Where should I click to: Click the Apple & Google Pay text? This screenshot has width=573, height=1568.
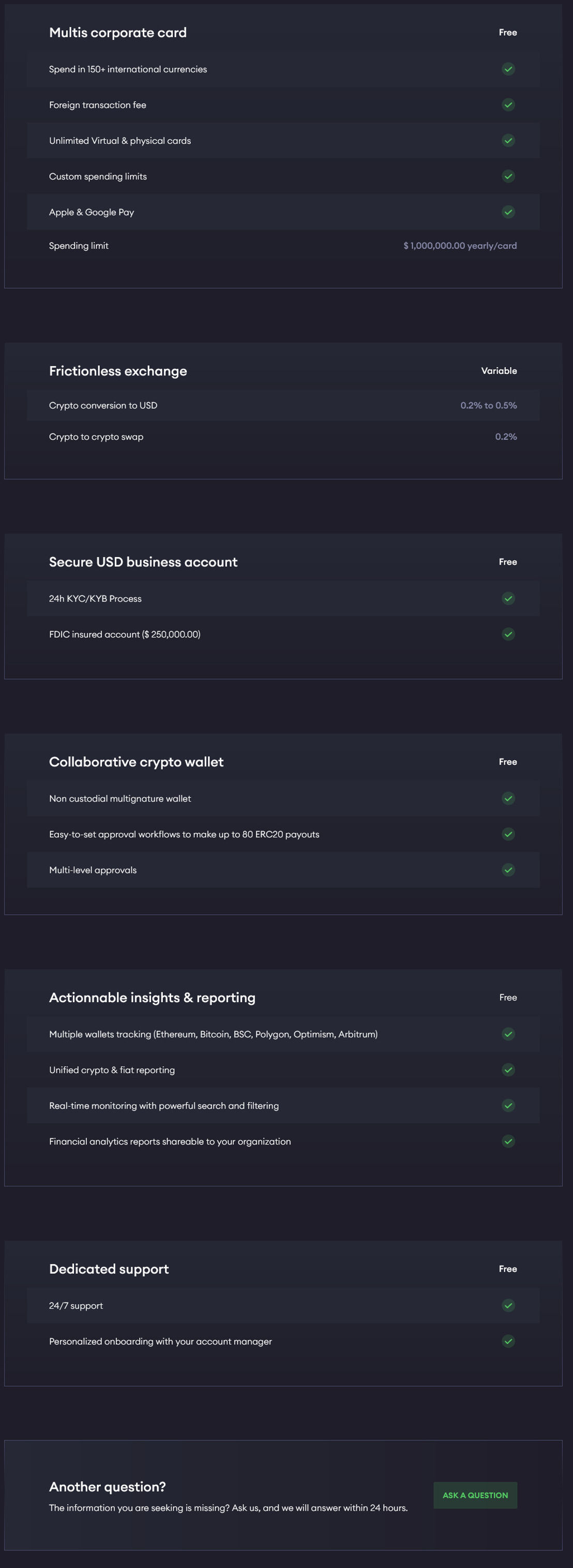point(92,213)
